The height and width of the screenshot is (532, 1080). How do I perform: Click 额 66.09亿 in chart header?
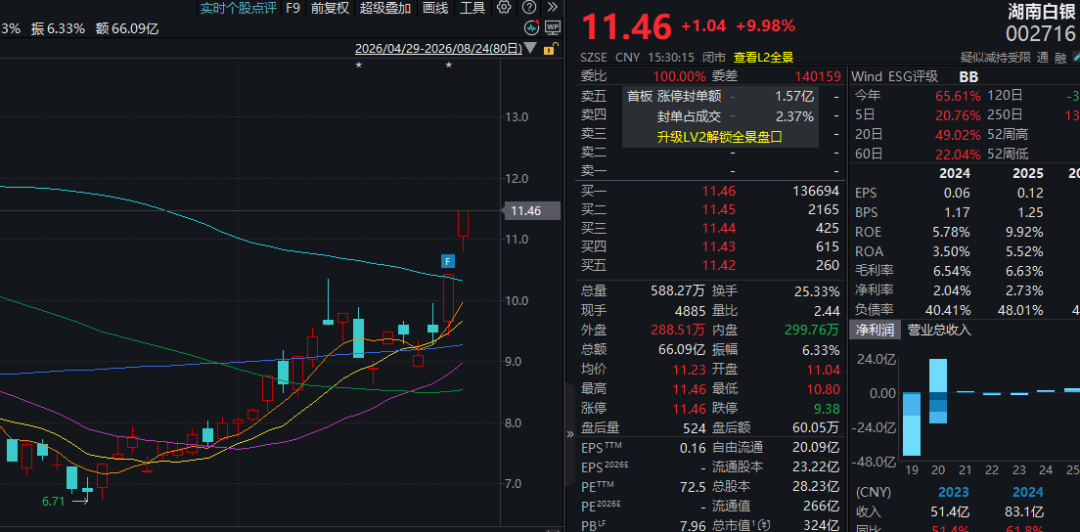pos(128,28)
